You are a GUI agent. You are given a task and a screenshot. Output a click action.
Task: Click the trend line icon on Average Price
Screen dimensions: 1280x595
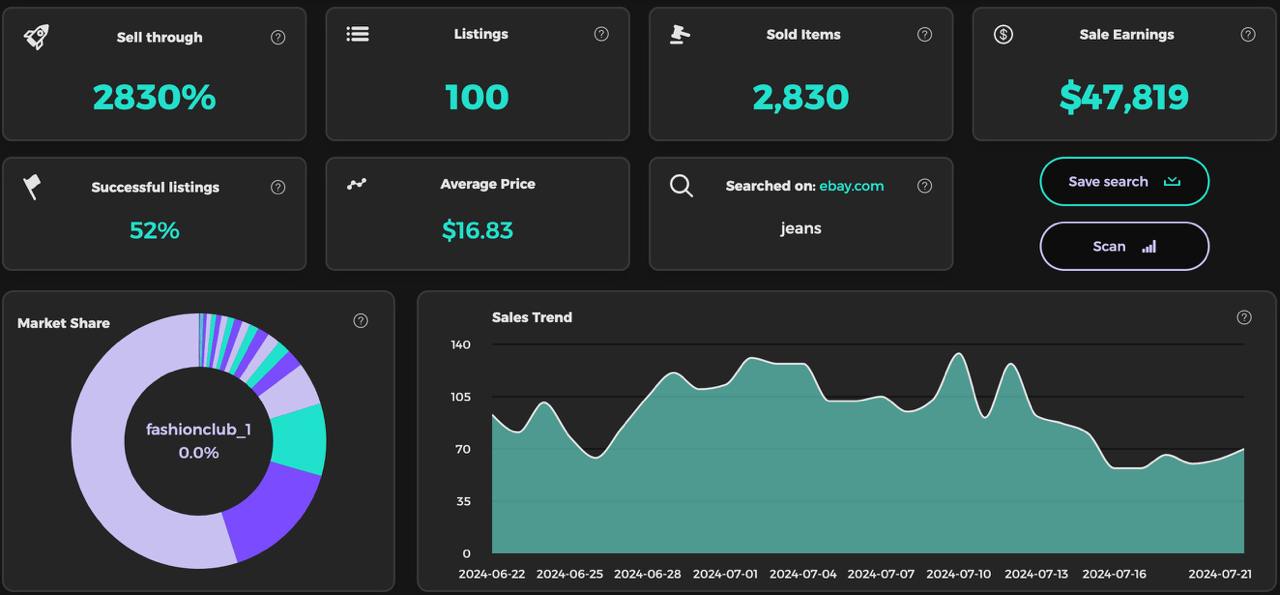coord(357,184)
